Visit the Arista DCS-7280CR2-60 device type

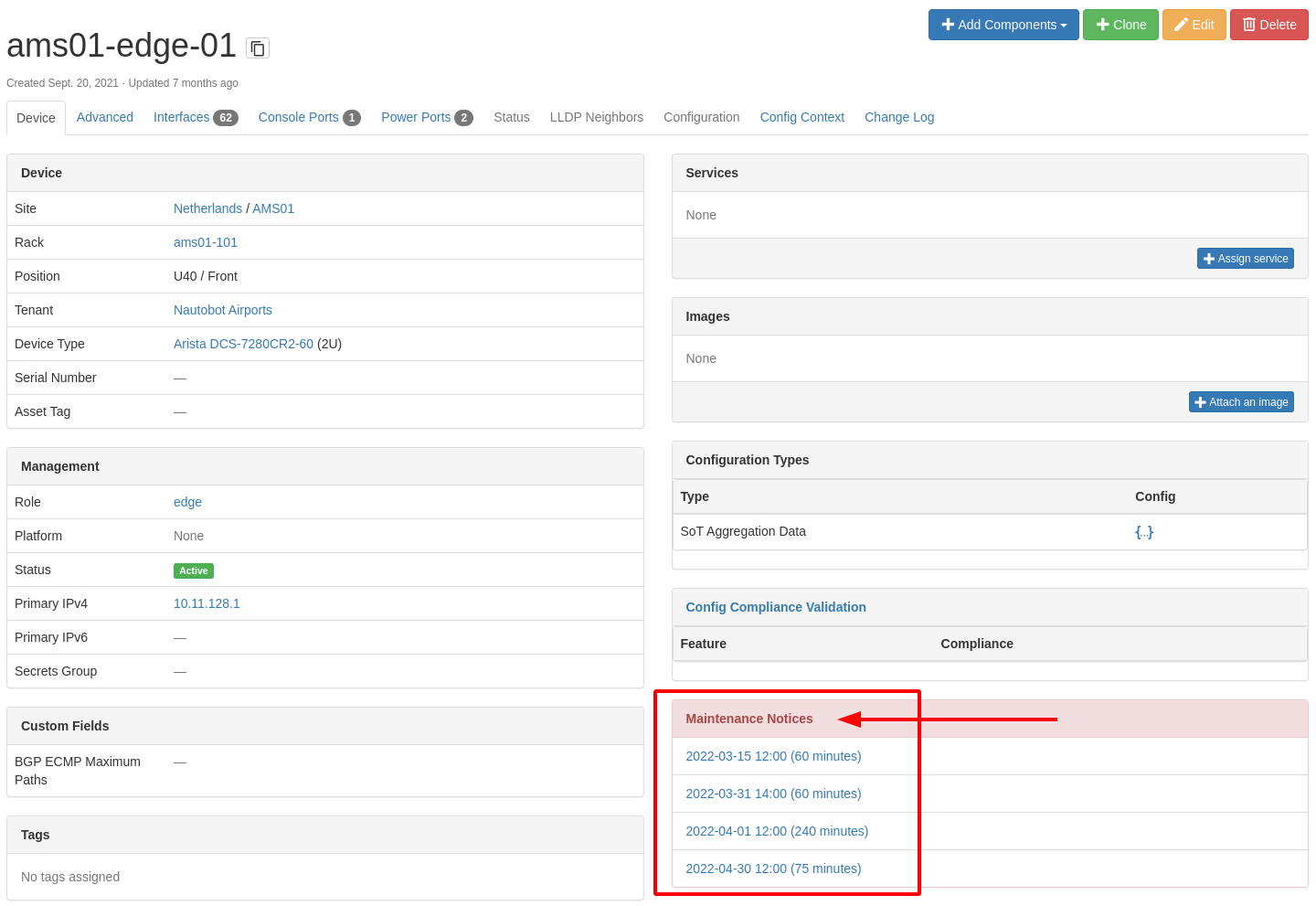(243, 343)
